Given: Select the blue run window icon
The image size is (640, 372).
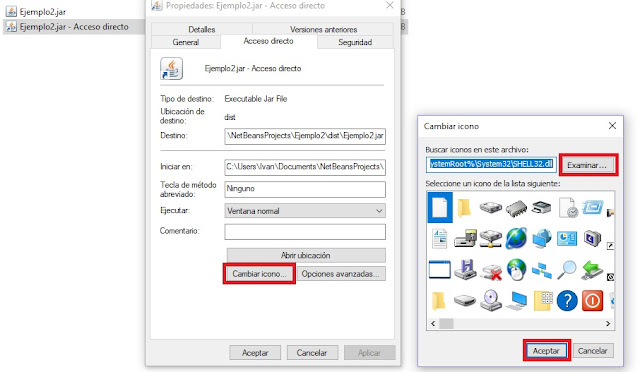Looking at the screenshot, I should [x=592, y=207].
